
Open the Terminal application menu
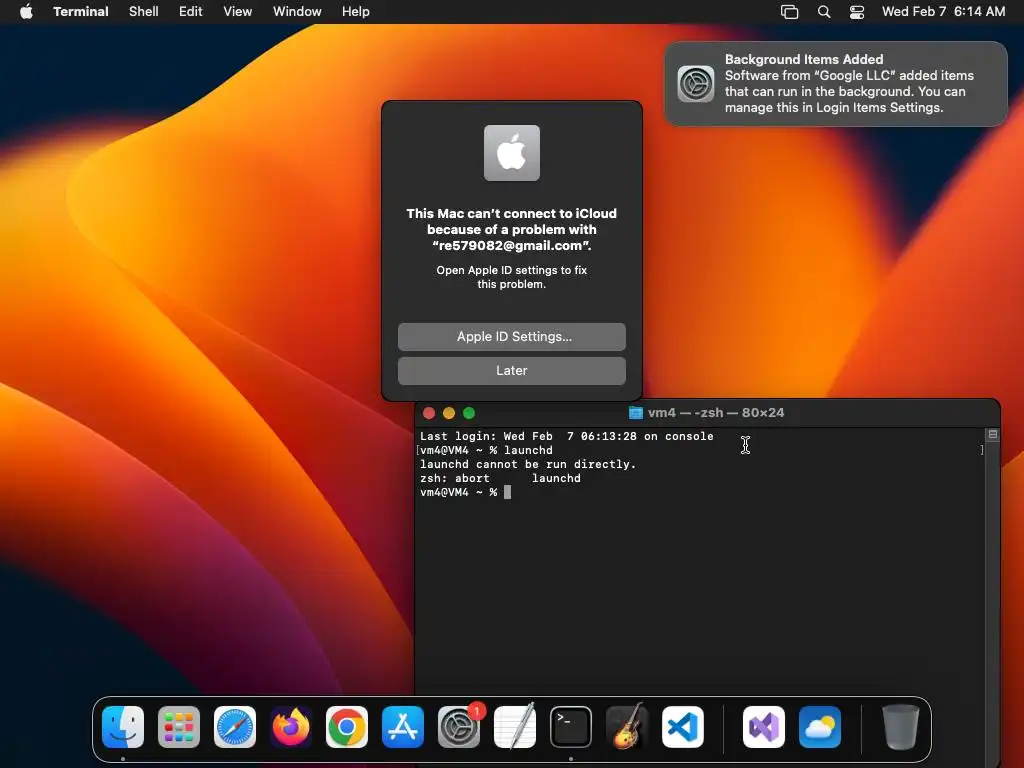[81, 12]
